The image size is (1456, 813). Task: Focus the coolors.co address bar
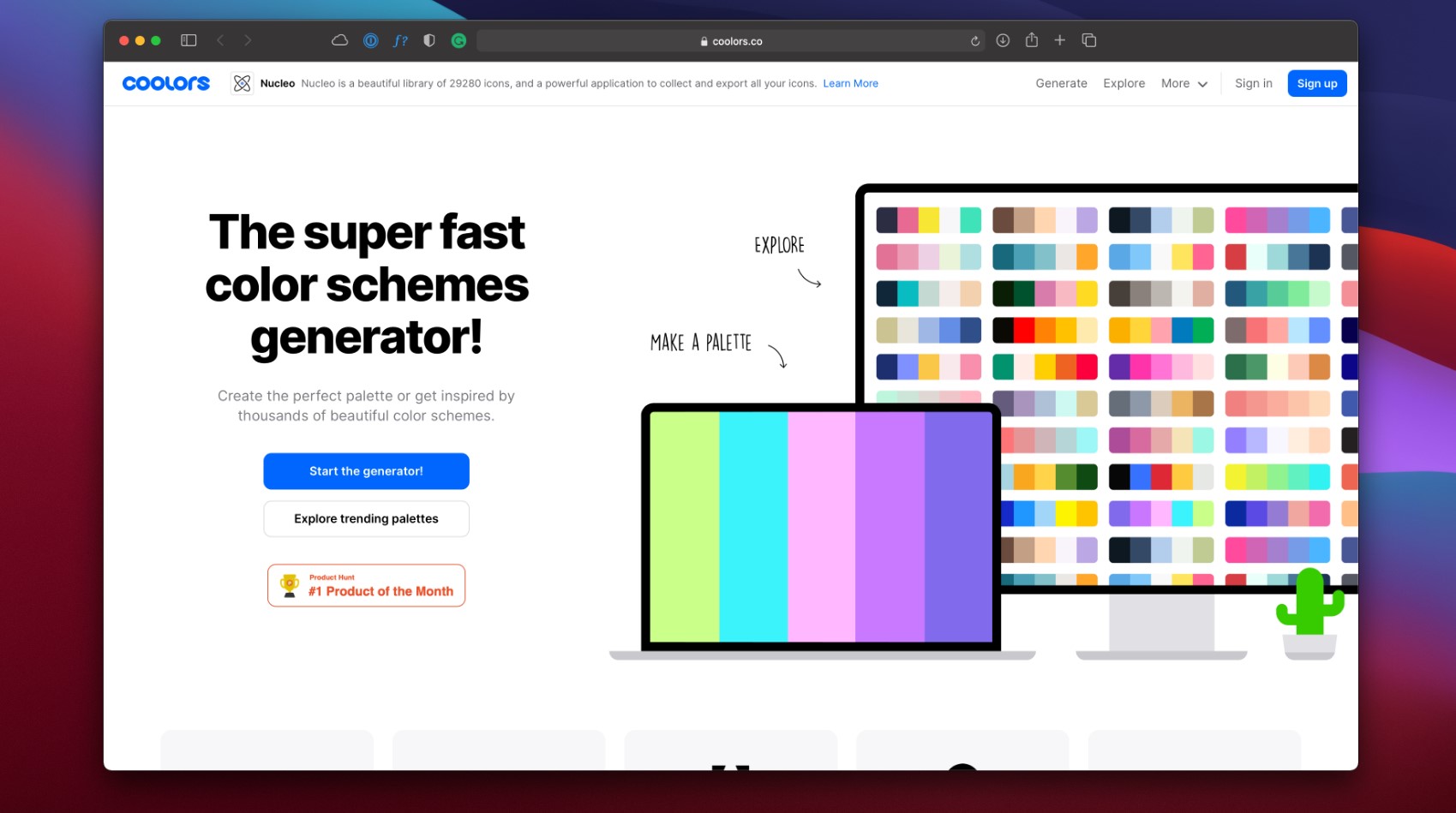[x=731, y=41]
